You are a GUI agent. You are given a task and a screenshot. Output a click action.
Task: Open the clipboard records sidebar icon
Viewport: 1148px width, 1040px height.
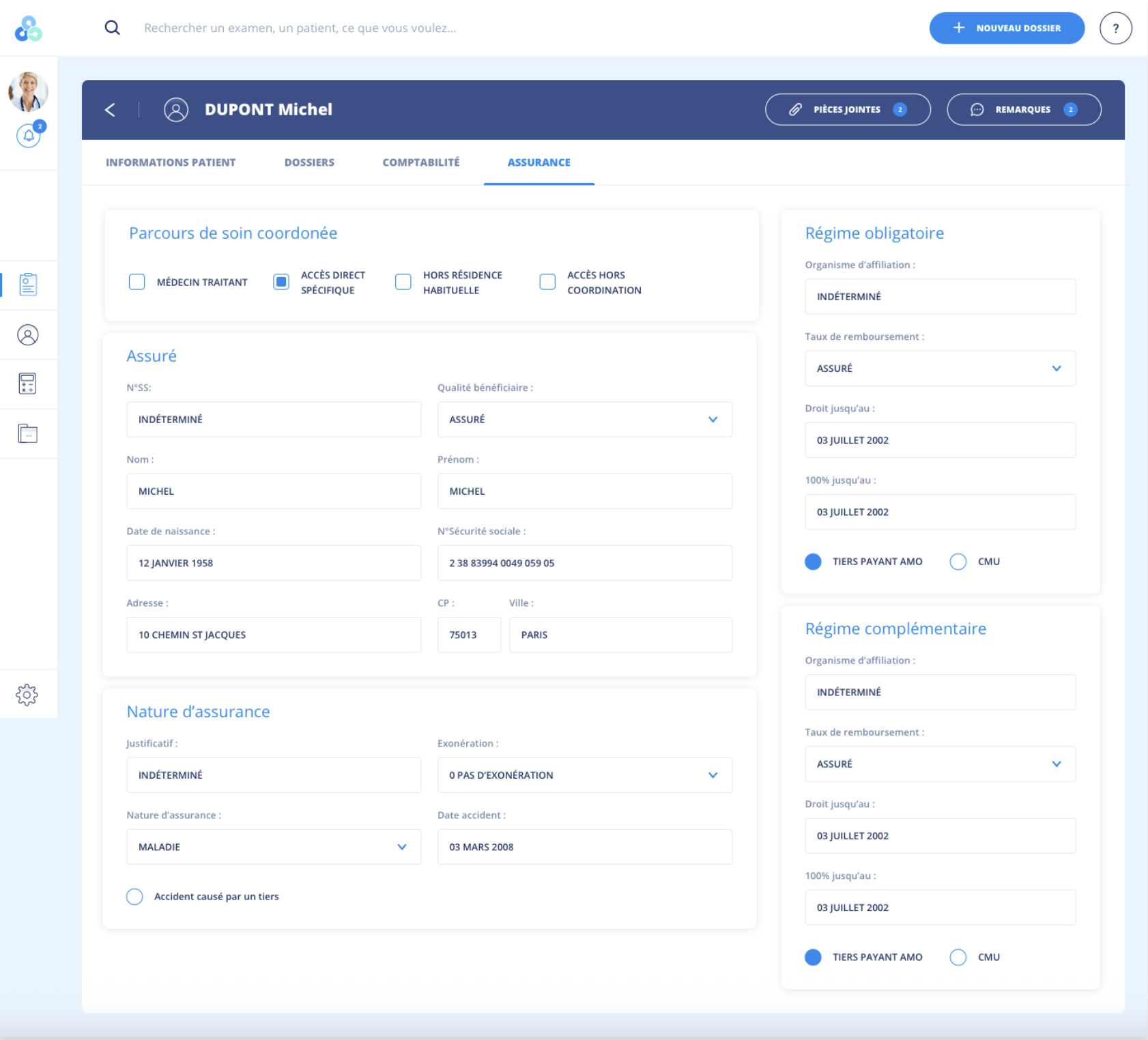coord(28,285)
